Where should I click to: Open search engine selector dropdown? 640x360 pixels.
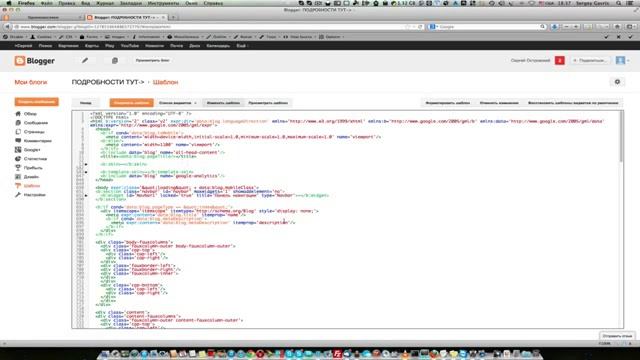click(x=433, y=27)
